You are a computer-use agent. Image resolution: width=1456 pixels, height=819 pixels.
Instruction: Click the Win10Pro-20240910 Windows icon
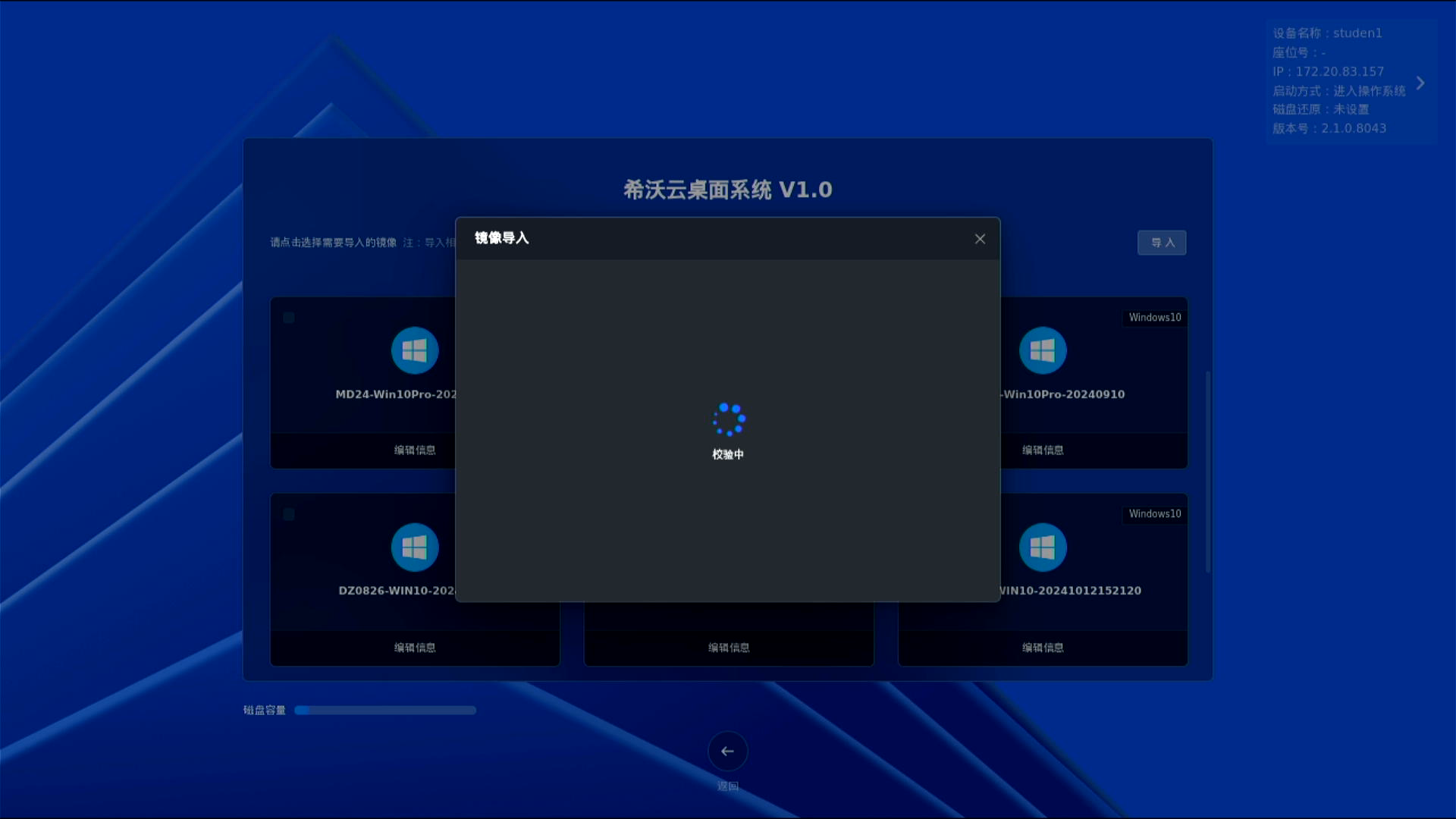pyautogui.click(x=1043, y=350)
